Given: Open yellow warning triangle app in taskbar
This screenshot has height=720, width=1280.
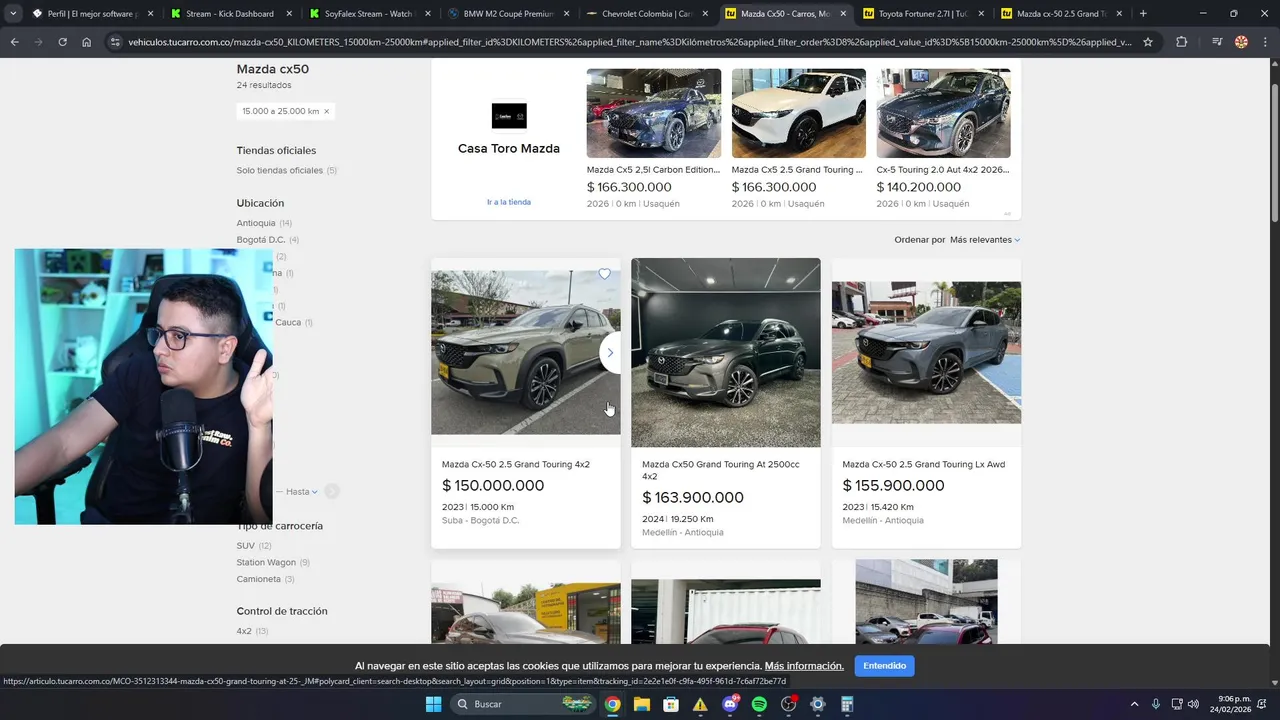Looking at the screenshot, I should [x=700, y=704].
